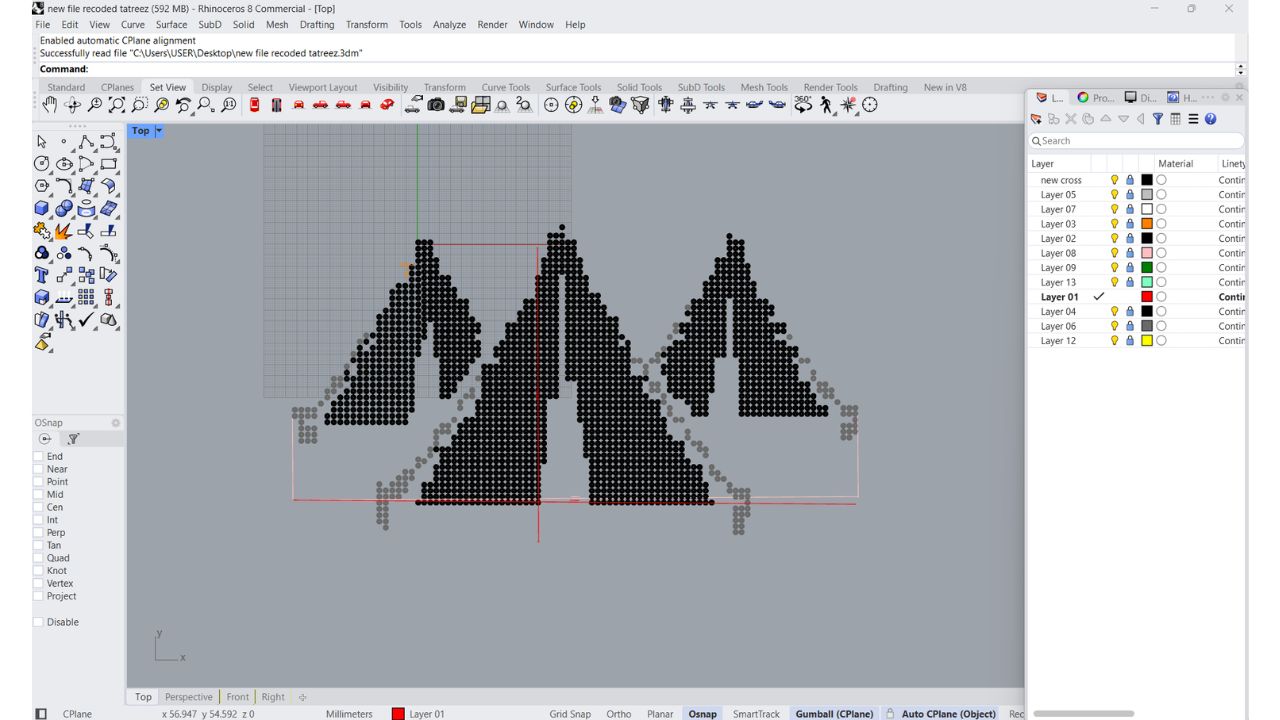
Task: Change the yellow color swatch of Layer 12
Action: (1147, 341)
